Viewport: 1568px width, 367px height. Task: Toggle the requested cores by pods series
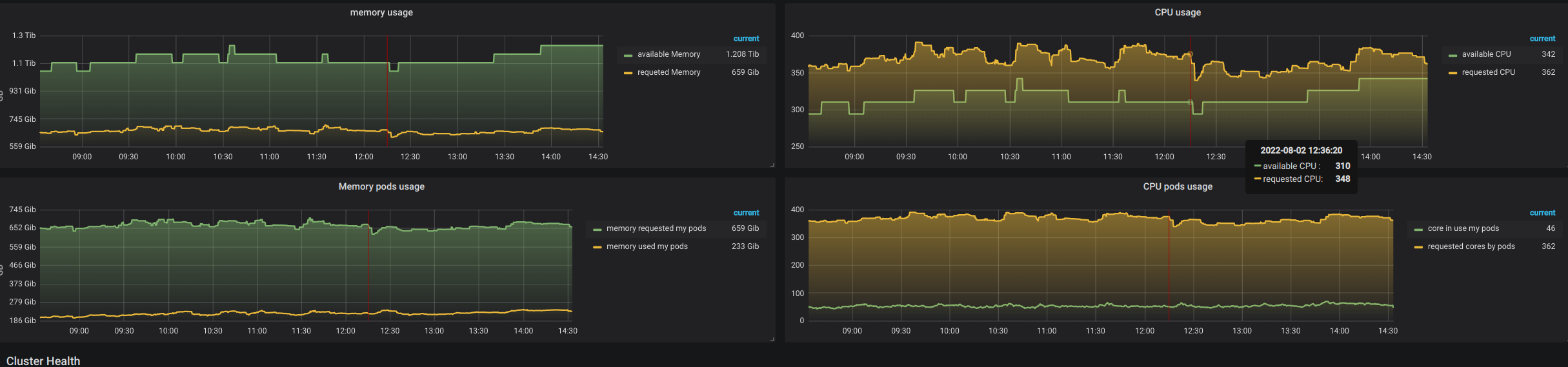click(1471, 246)
